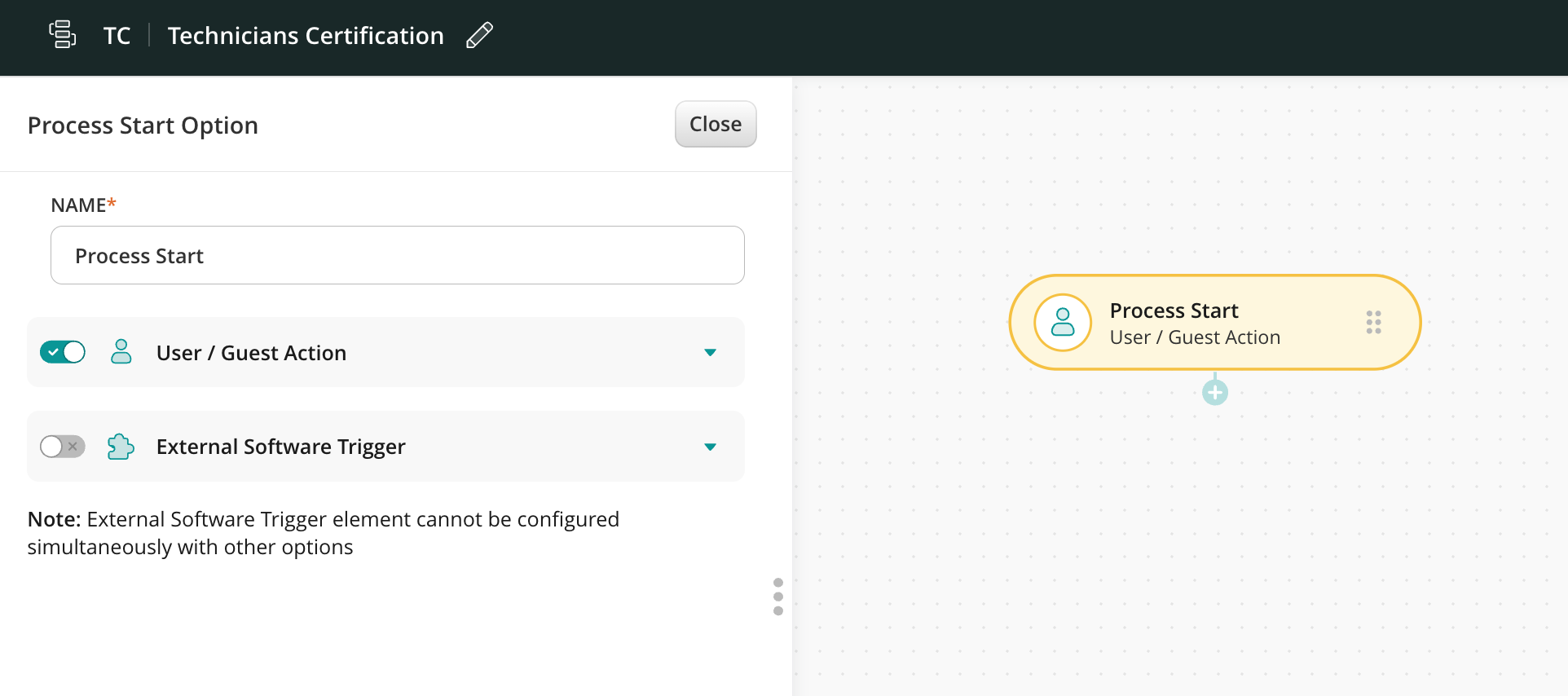Click the External Software Trigger row label
This screenshot has height=696, width=1568.
(x=280, y=447)
